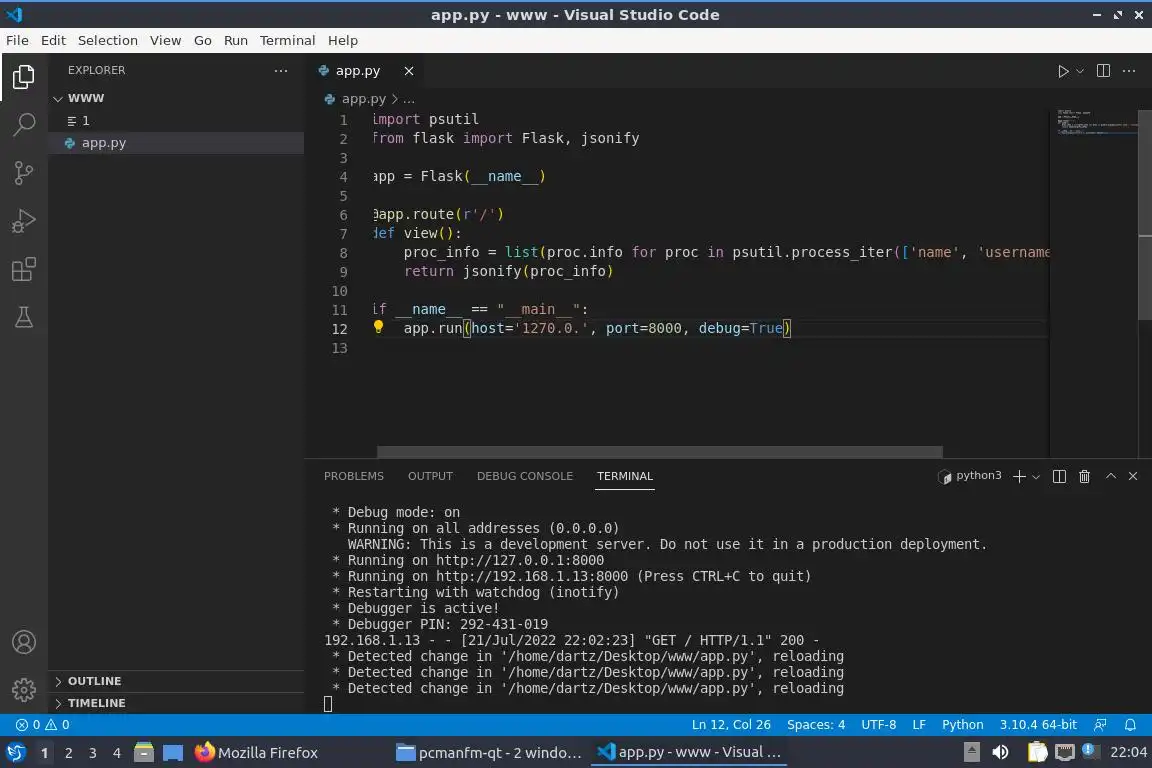Open the taskbar application menu icon
This screenshot has width=1152, height=768.
point(15,752)
